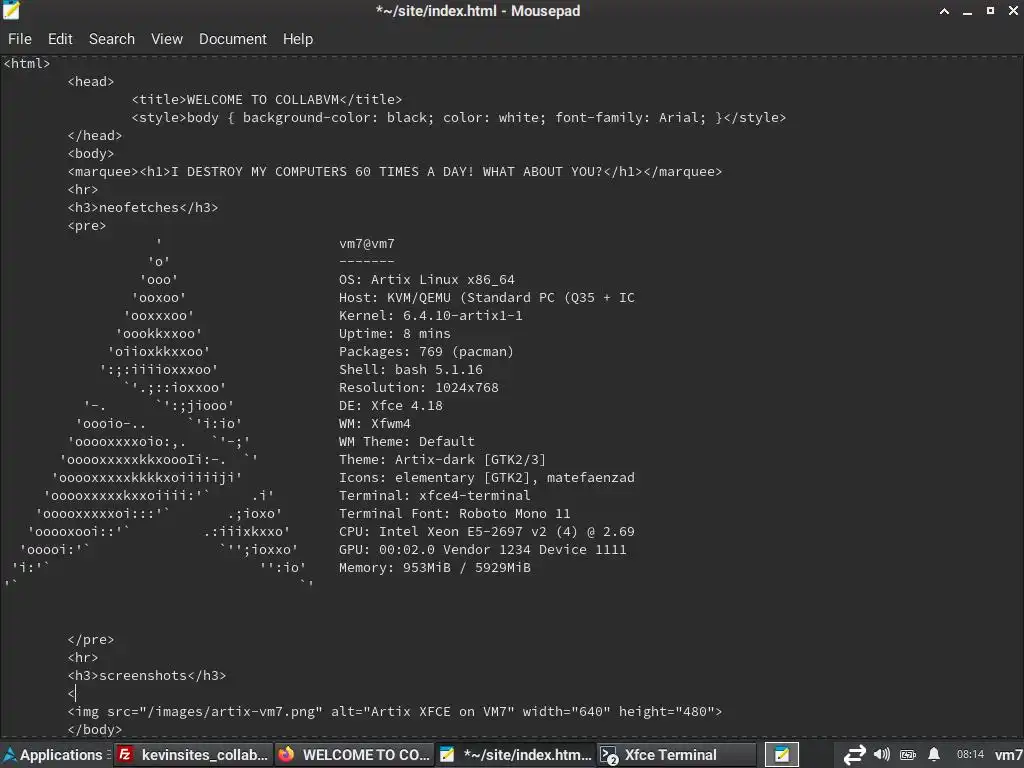Click the 'DE: Xfce 4.18' line
The height and width of the screenshot is (768, 1024).
coord(391,406)
